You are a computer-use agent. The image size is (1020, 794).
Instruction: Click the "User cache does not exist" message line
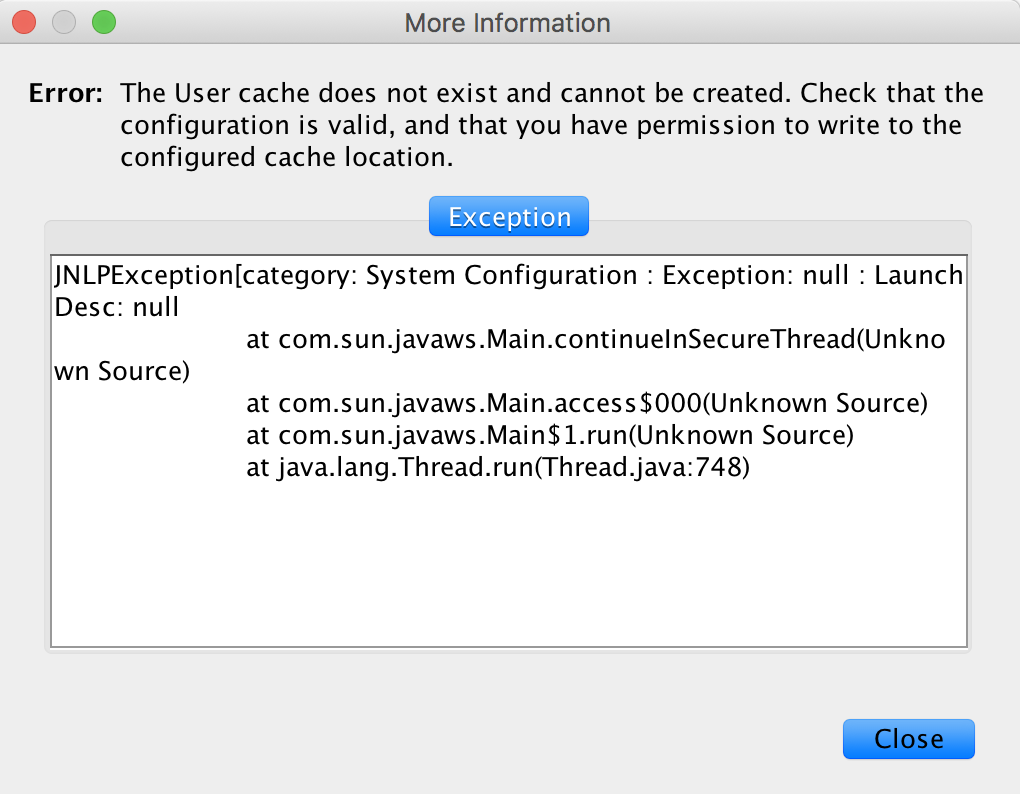[x=551, y=94]
